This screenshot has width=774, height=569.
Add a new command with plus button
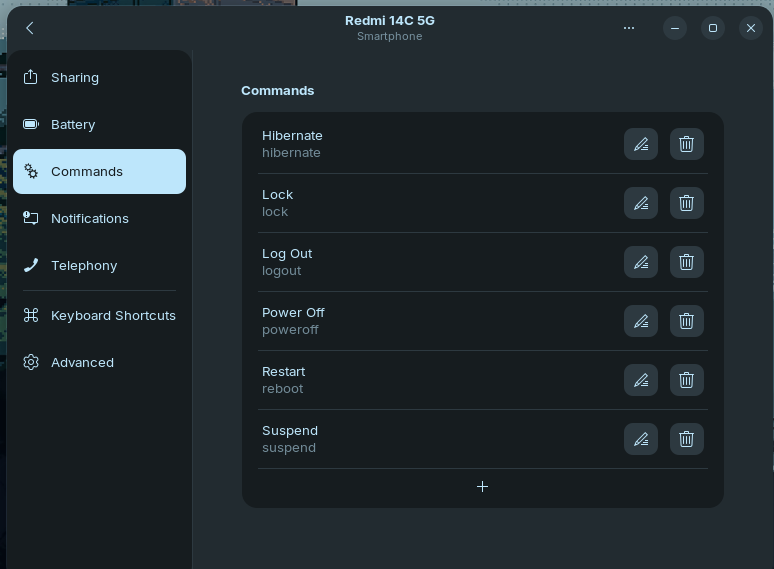pyautogui.click(x=482, y=487)
